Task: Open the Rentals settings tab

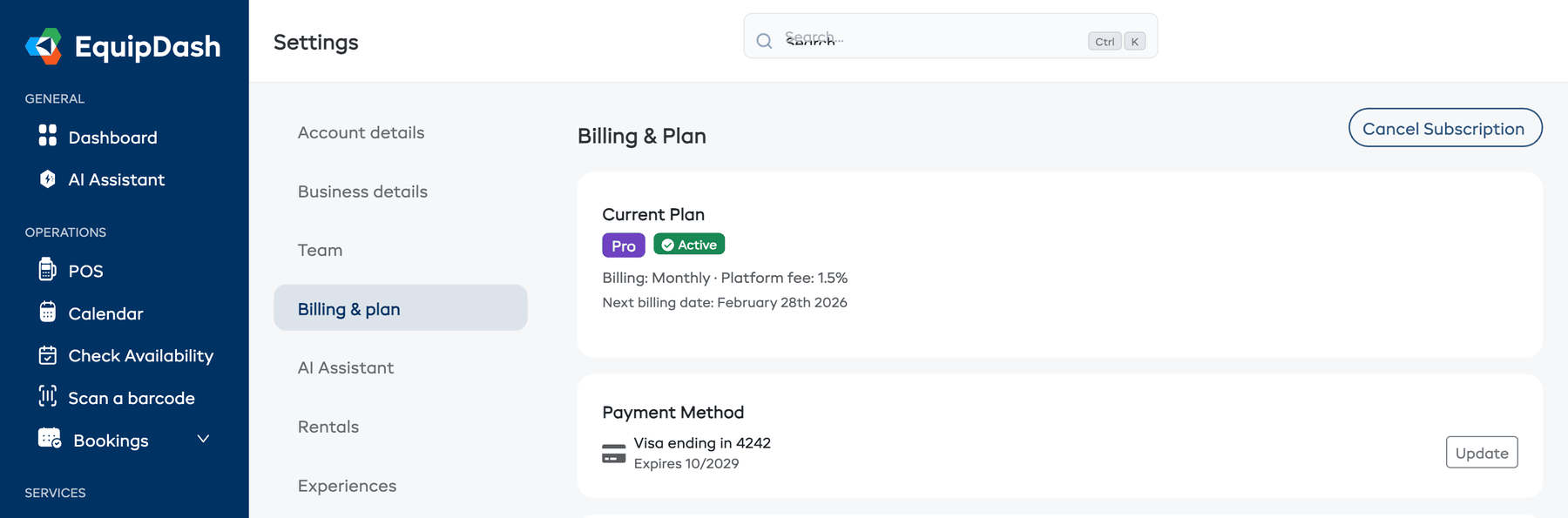Action: [x=328, y=427]
